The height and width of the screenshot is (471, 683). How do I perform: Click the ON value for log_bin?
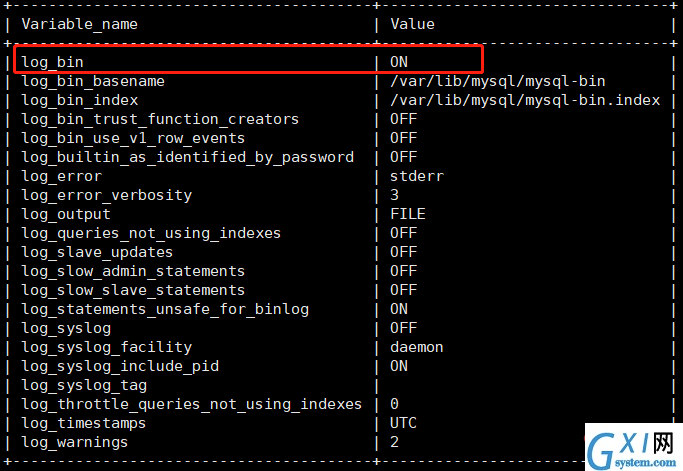pyautogui.click(x=399, y=62)
